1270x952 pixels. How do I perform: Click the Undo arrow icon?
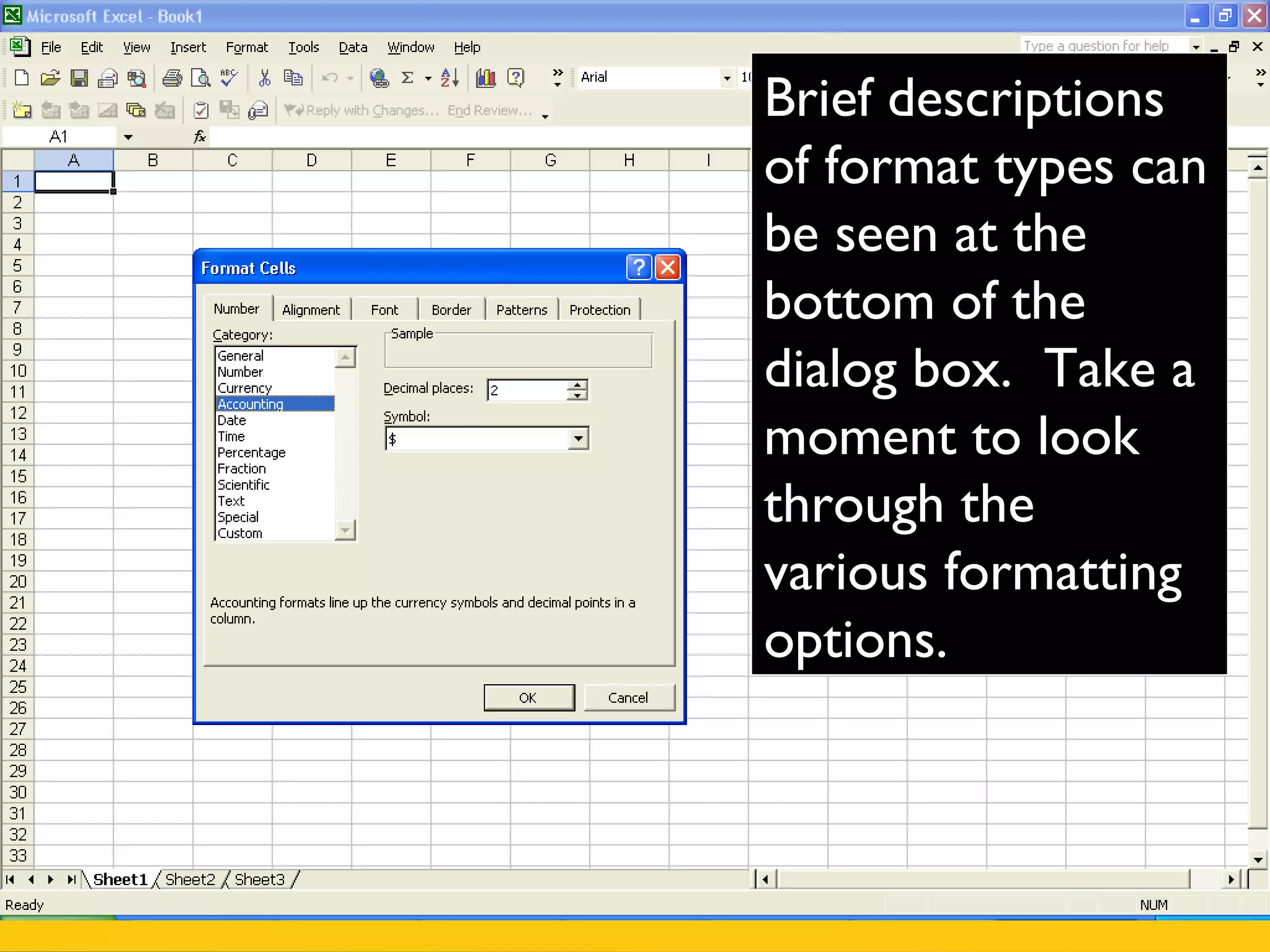tap(330, 77)
